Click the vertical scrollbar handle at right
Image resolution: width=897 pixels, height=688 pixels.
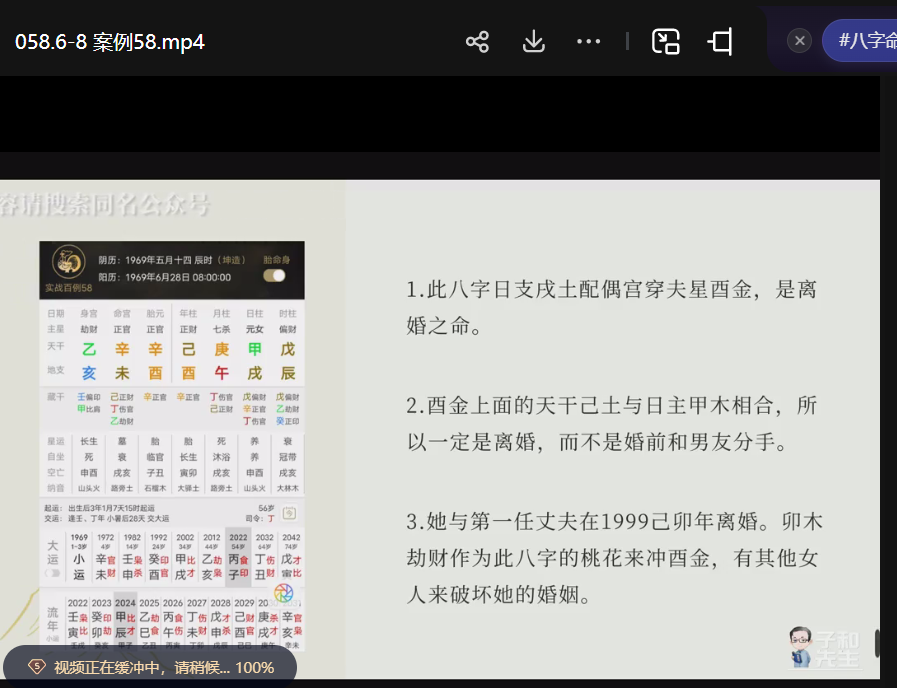877,643
